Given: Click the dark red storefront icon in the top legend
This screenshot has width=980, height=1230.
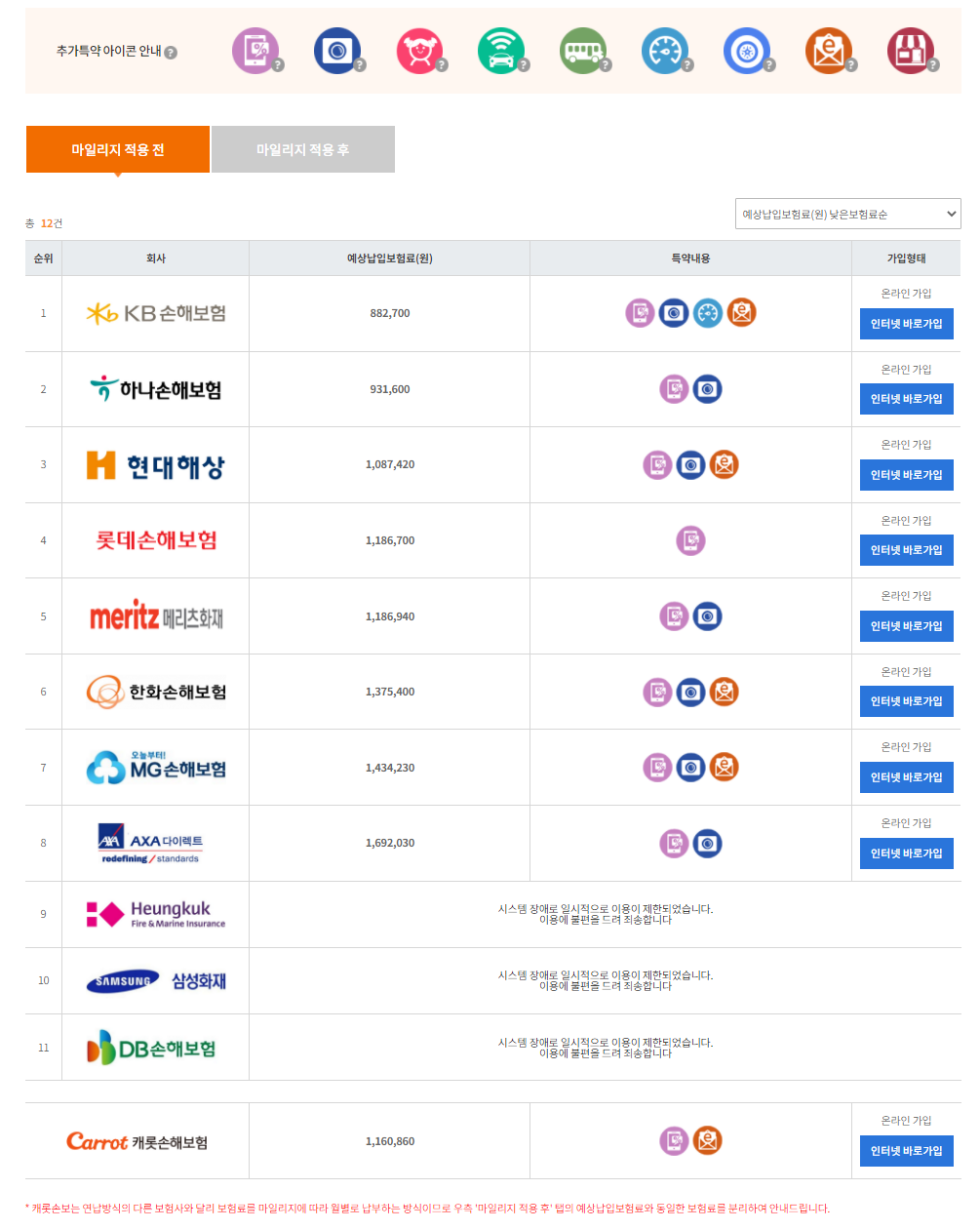Looking at the screenshot, I should point(911,51).
